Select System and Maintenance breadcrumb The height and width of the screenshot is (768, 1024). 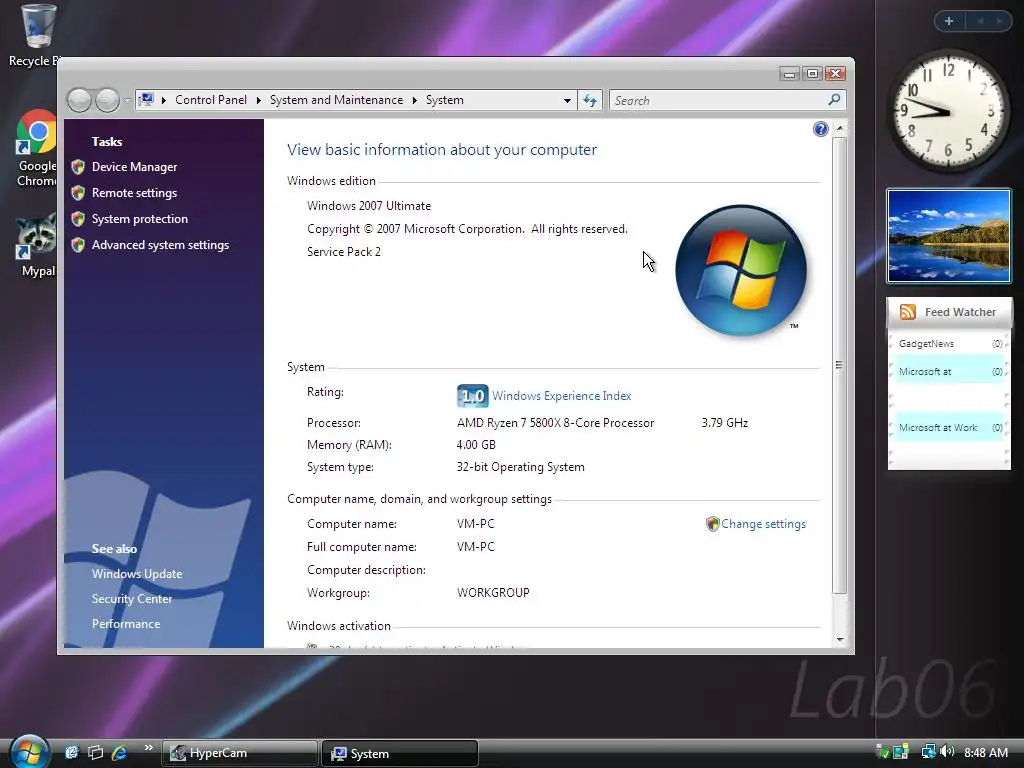[336, 100]
